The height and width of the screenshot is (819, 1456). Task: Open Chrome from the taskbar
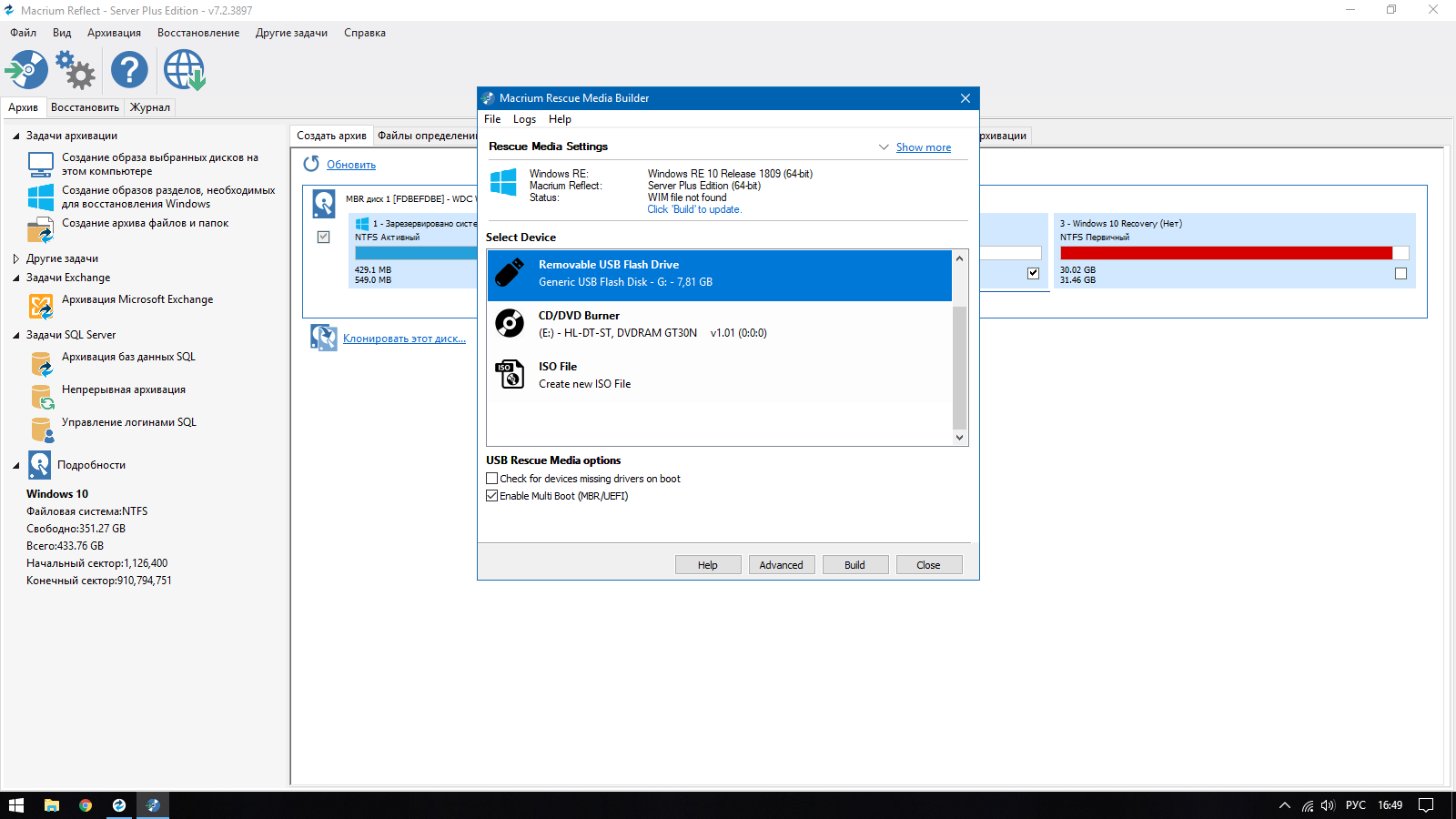tap(86, 805)
